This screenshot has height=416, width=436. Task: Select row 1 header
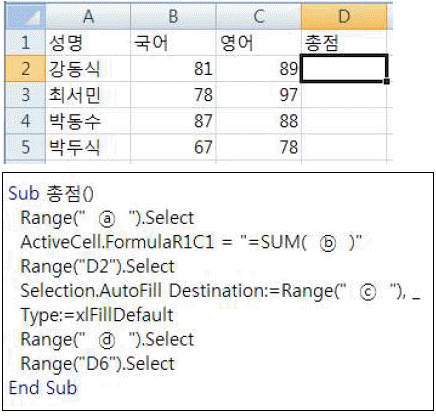point(25,43)
